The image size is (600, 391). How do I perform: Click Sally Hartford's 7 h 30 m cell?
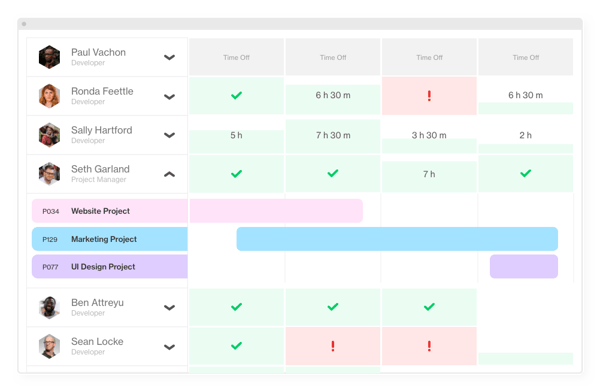[x=333, y=135]
